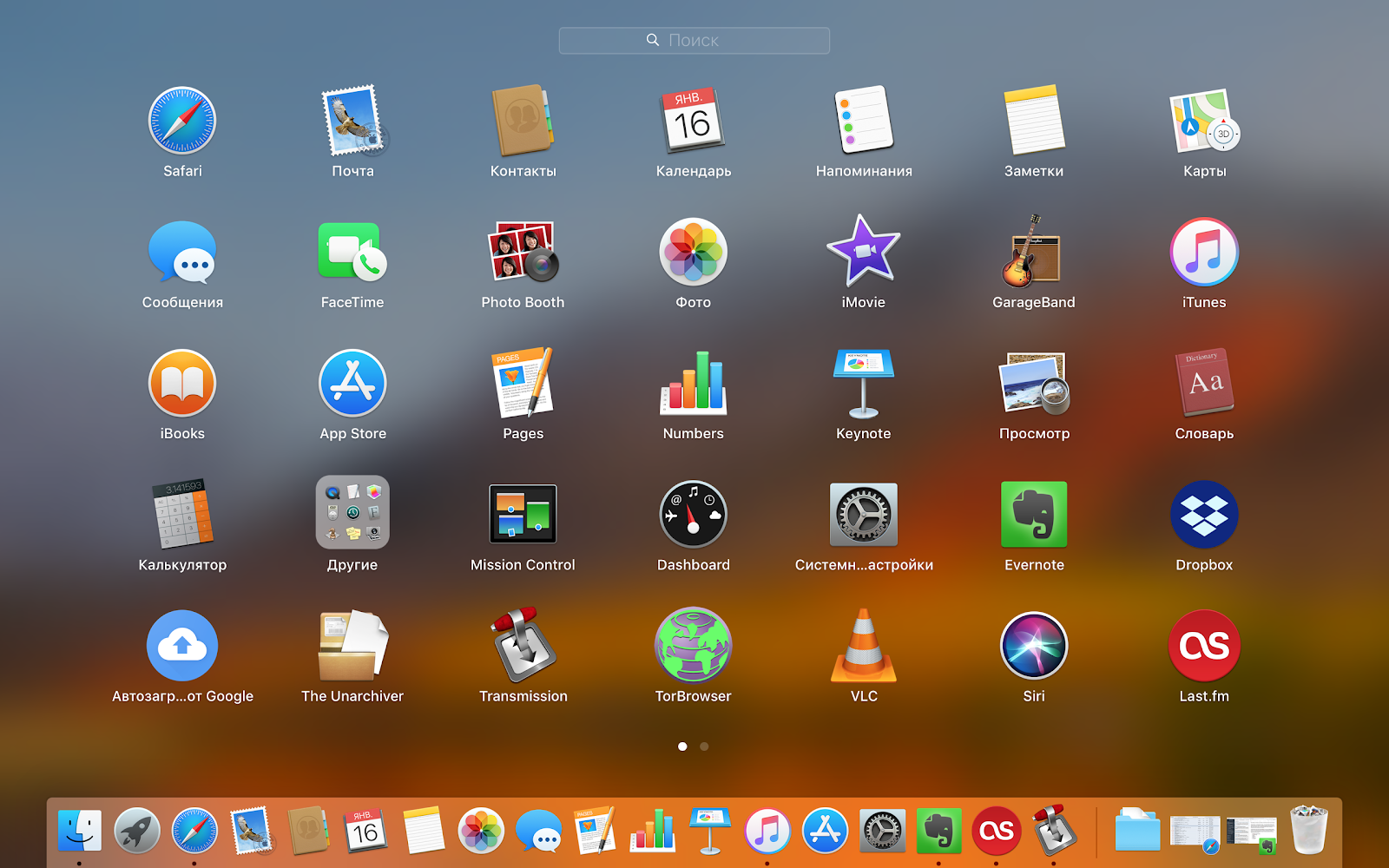Viewport: 1389px width, 868px height.
Task: Open the Другие folder
Action: point(352,515)
